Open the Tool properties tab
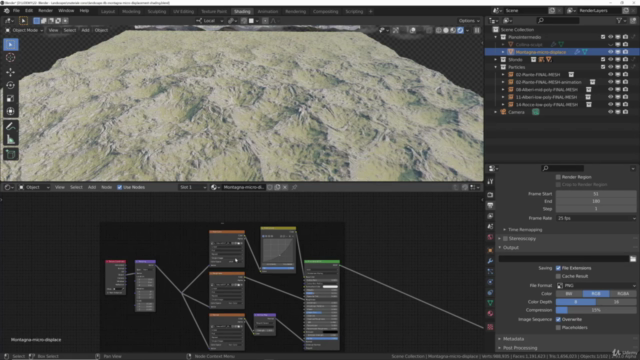 490,182
